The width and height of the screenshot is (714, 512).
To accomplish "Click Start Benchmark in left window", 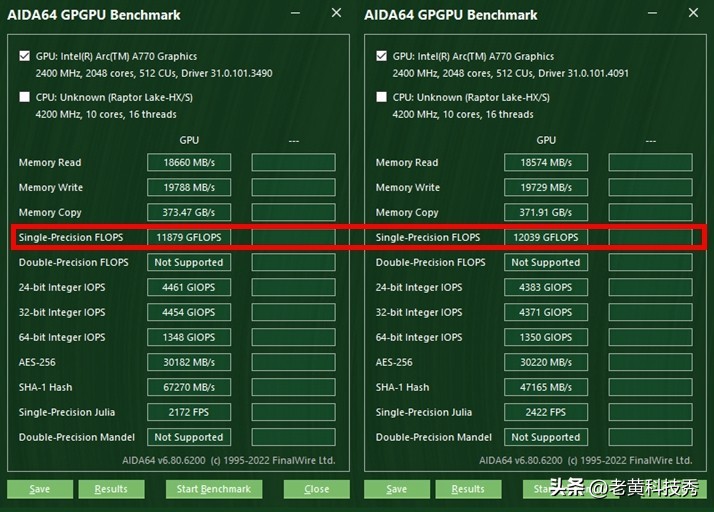I will pos(215,489).
